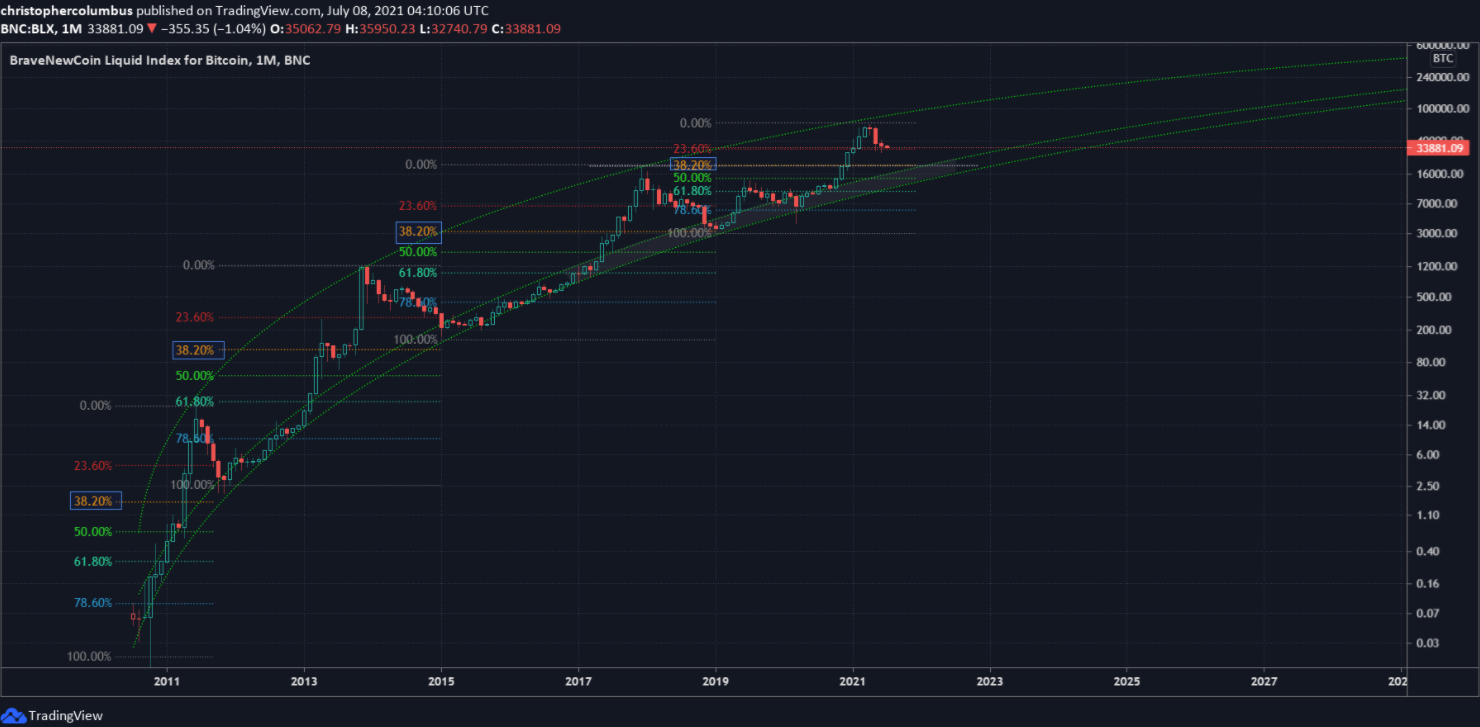Screen dimensions: 1480x727
Task: Click the 6.00 price axis label
Action: 1428,455
